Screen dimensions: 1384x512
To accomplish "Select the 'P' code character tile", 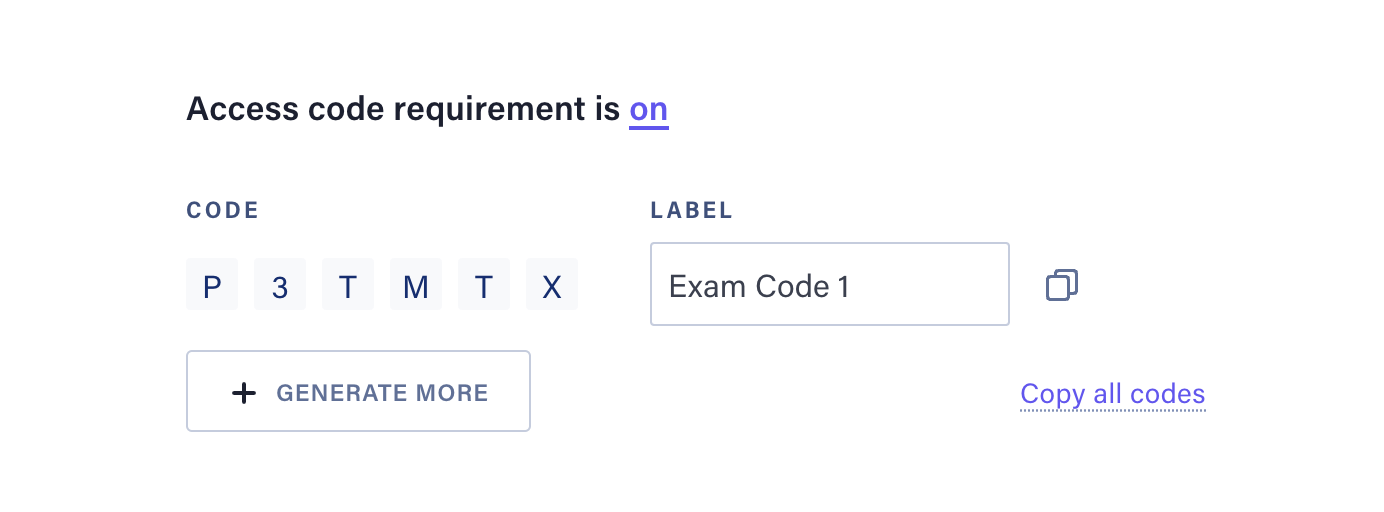I will click(x=212, y=284).
